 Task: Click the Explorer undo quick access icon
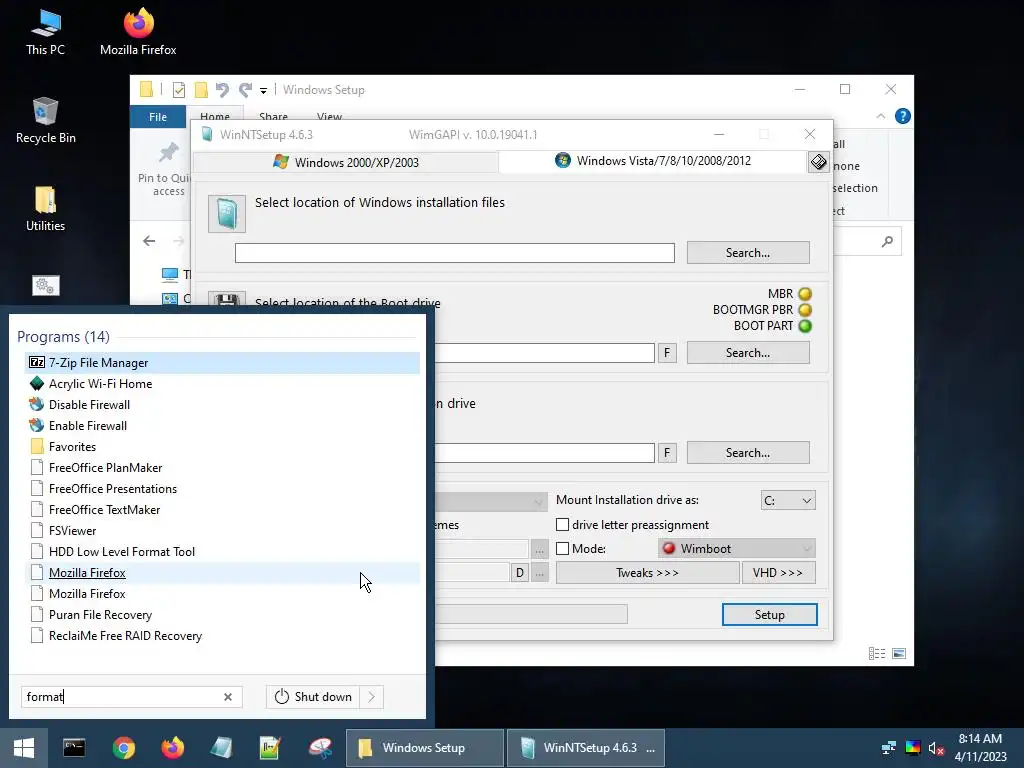tap(222, 90)
